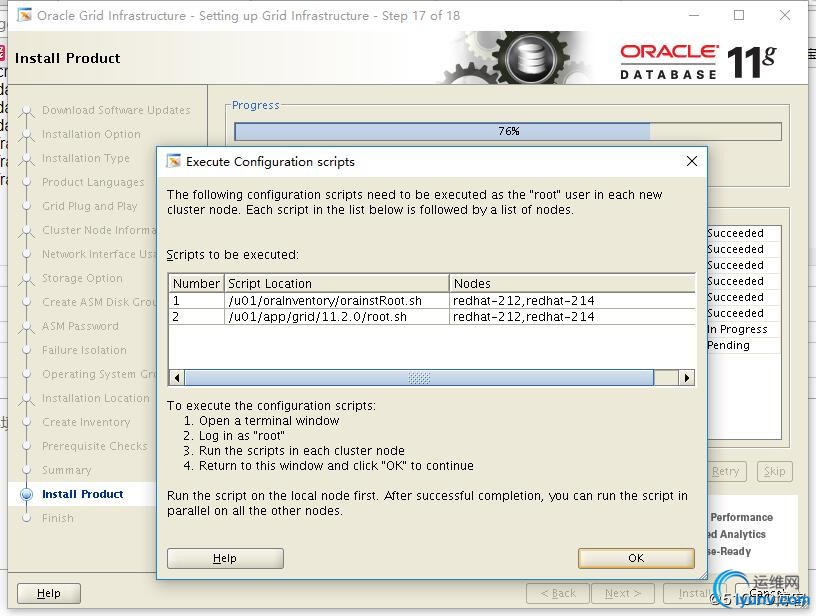Select Create Inventory step

click(x=86, y=422)
